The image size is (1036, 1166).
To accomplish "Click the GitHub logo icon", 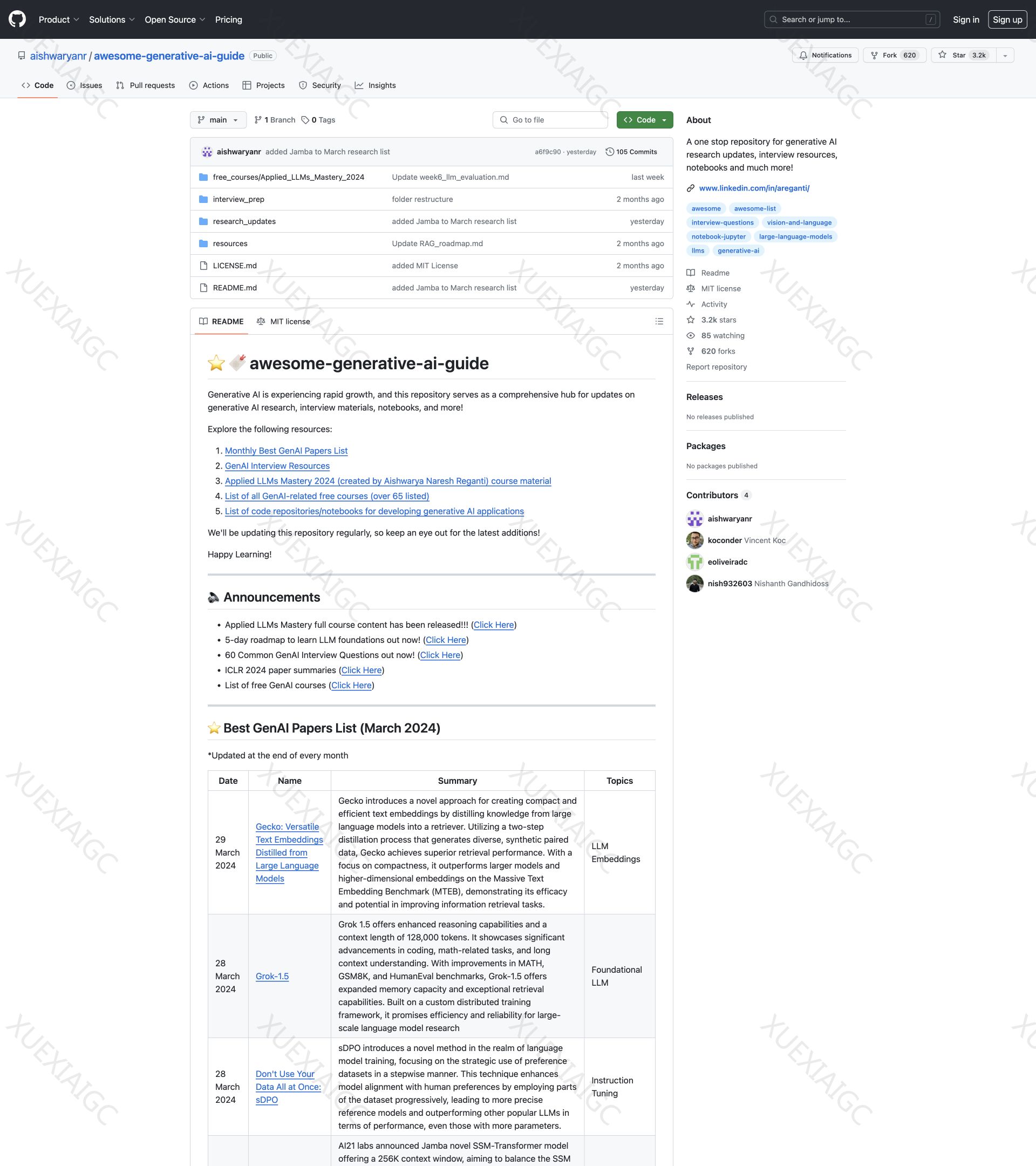I will 17,19.
